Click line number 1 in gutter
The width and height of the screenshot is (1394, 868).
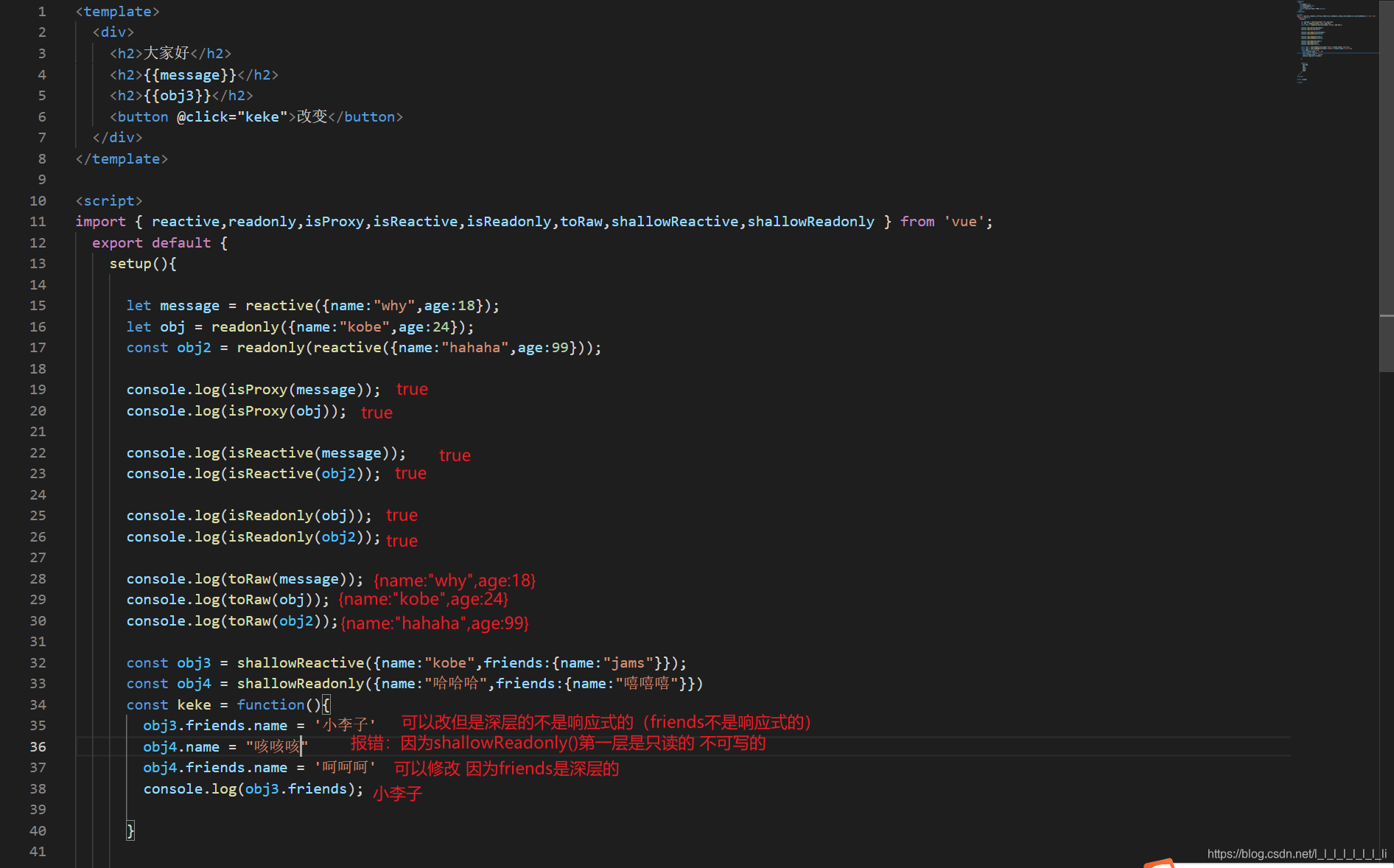(42, 11)
